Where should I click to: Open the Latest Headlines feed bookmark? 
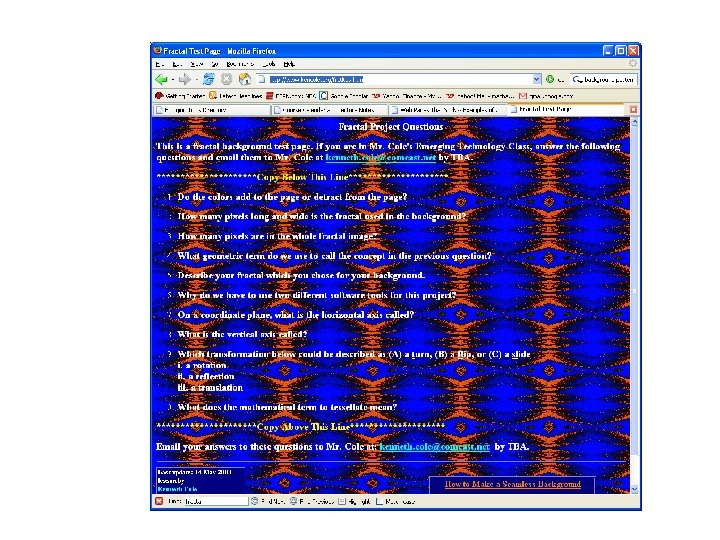click(x=236, y=96)
